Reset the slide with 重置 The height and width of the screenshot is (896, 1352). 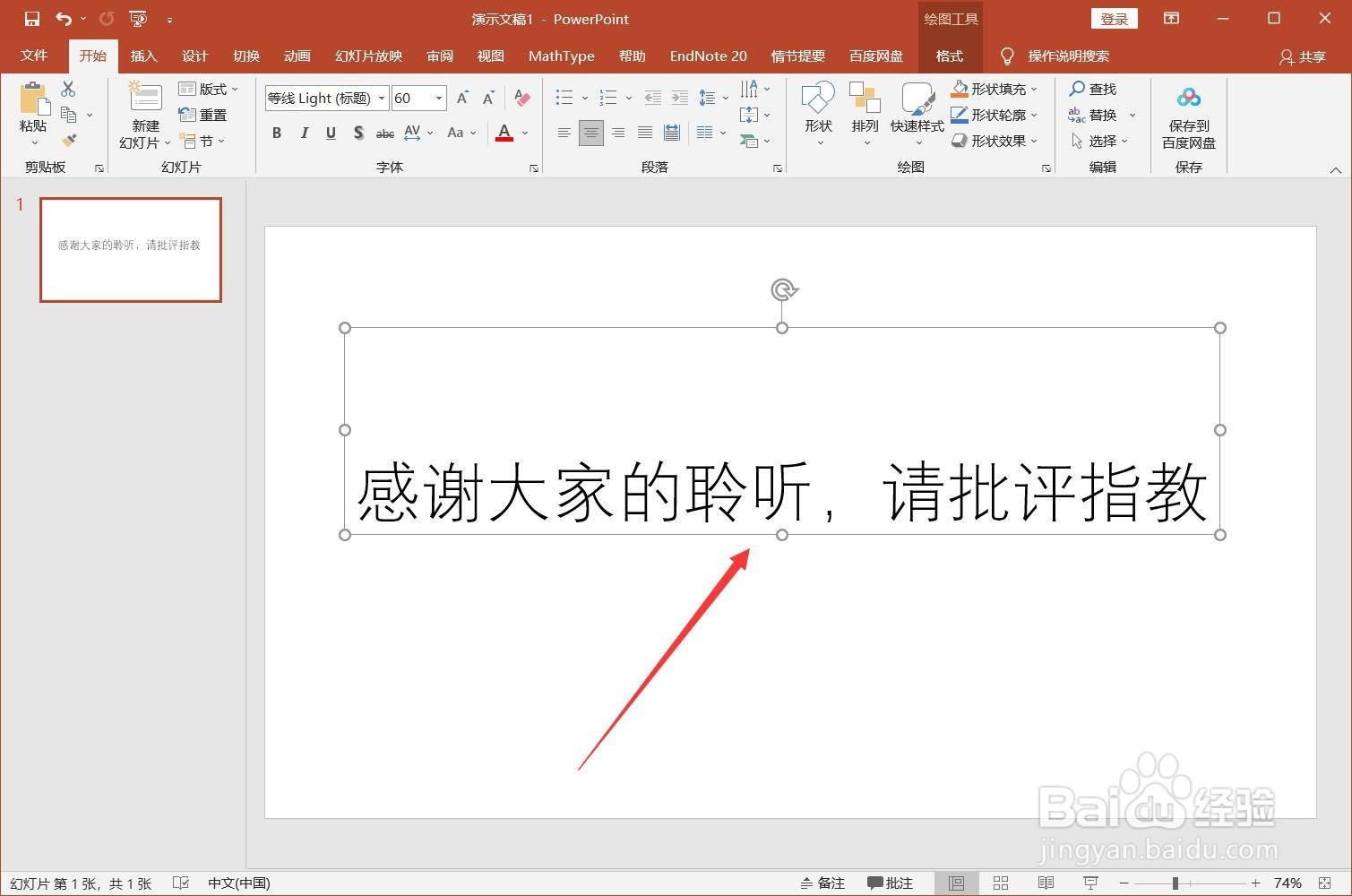tap(202, 115)
